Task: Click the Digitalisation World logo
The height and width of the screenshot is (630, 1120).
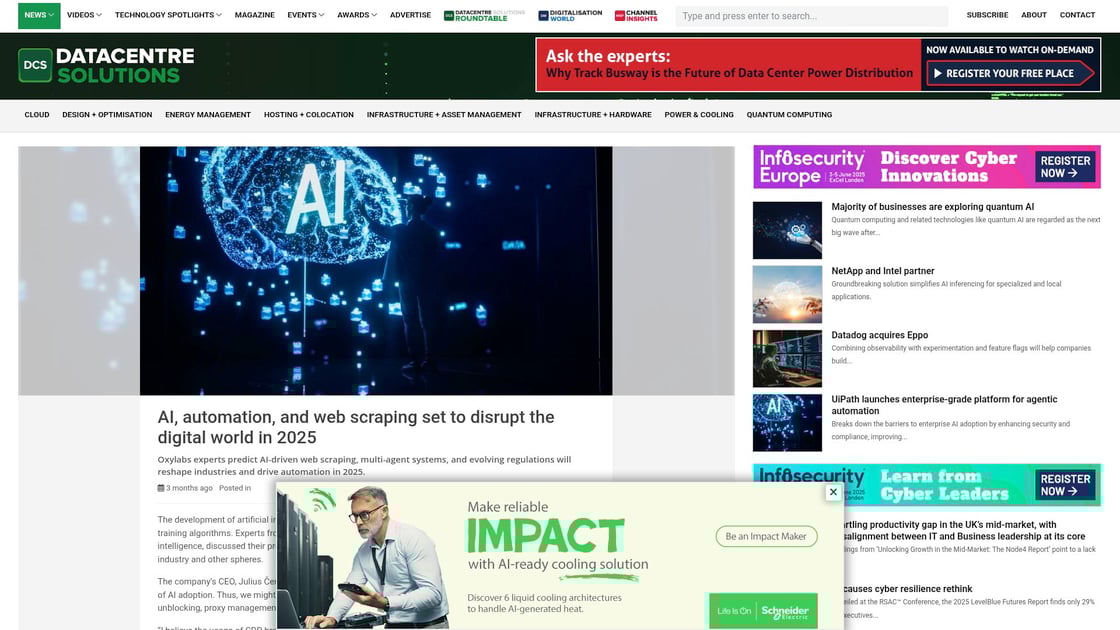Action: click(570, 15)
